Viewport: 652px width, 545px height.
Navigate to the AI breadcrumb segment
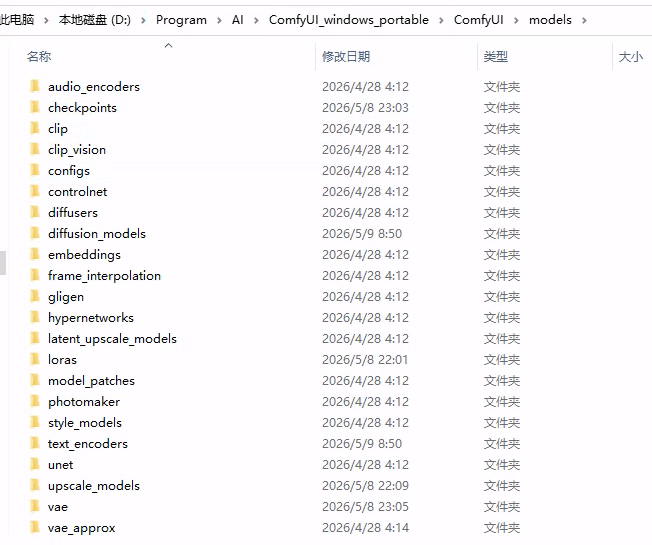pos(237,20)
